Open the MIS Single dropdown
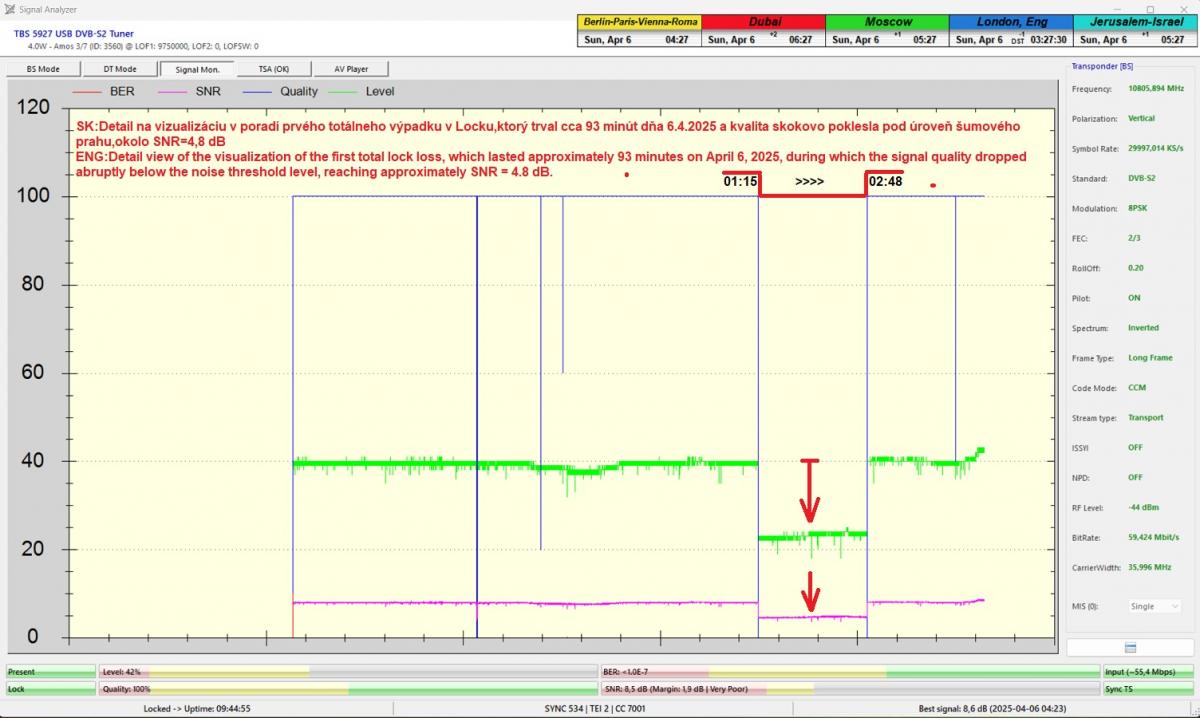The image size is (1200, 718). click(1153, 606)
